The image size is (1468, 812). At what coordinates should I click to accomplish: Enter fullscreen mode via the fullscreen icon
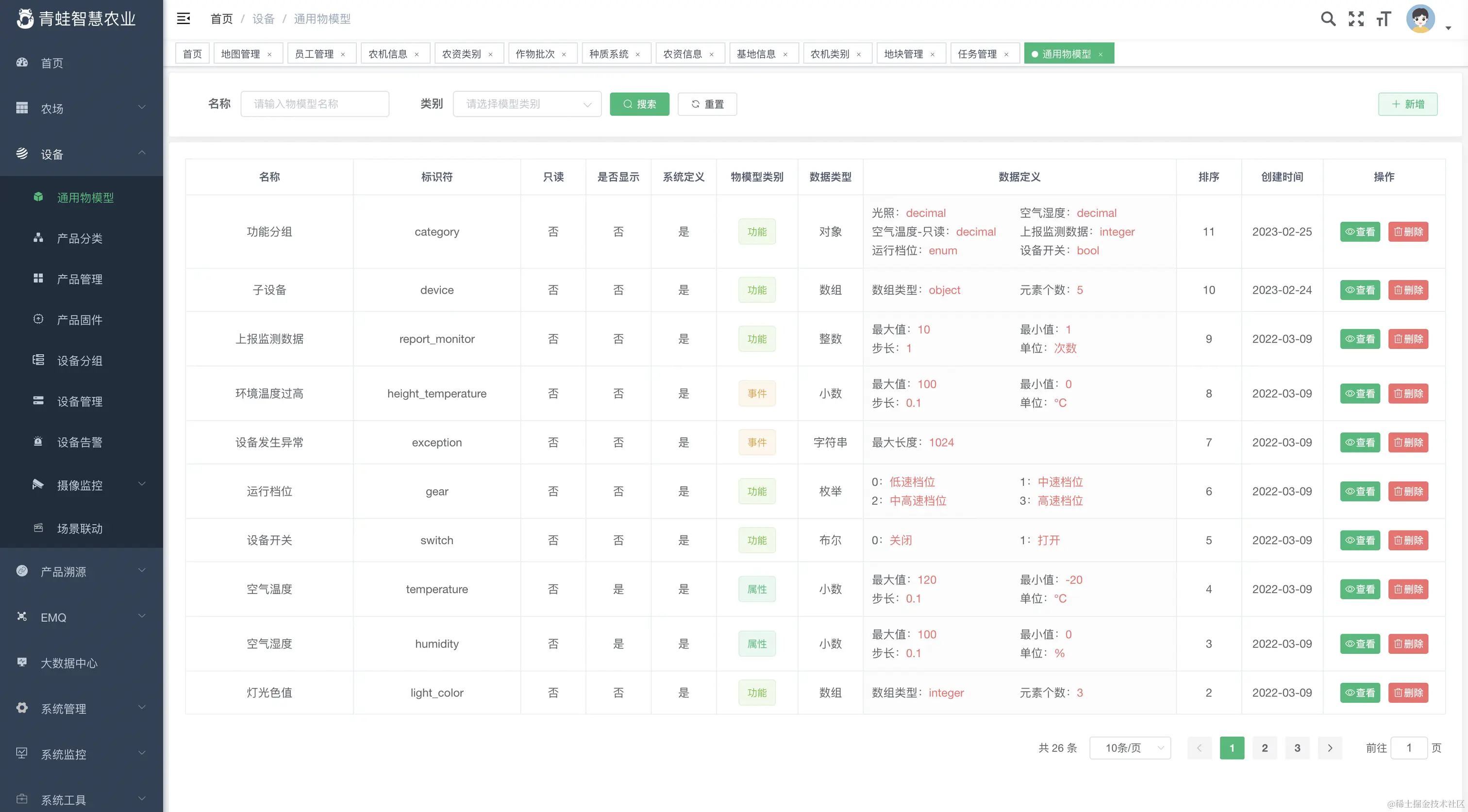[1356, 19]
